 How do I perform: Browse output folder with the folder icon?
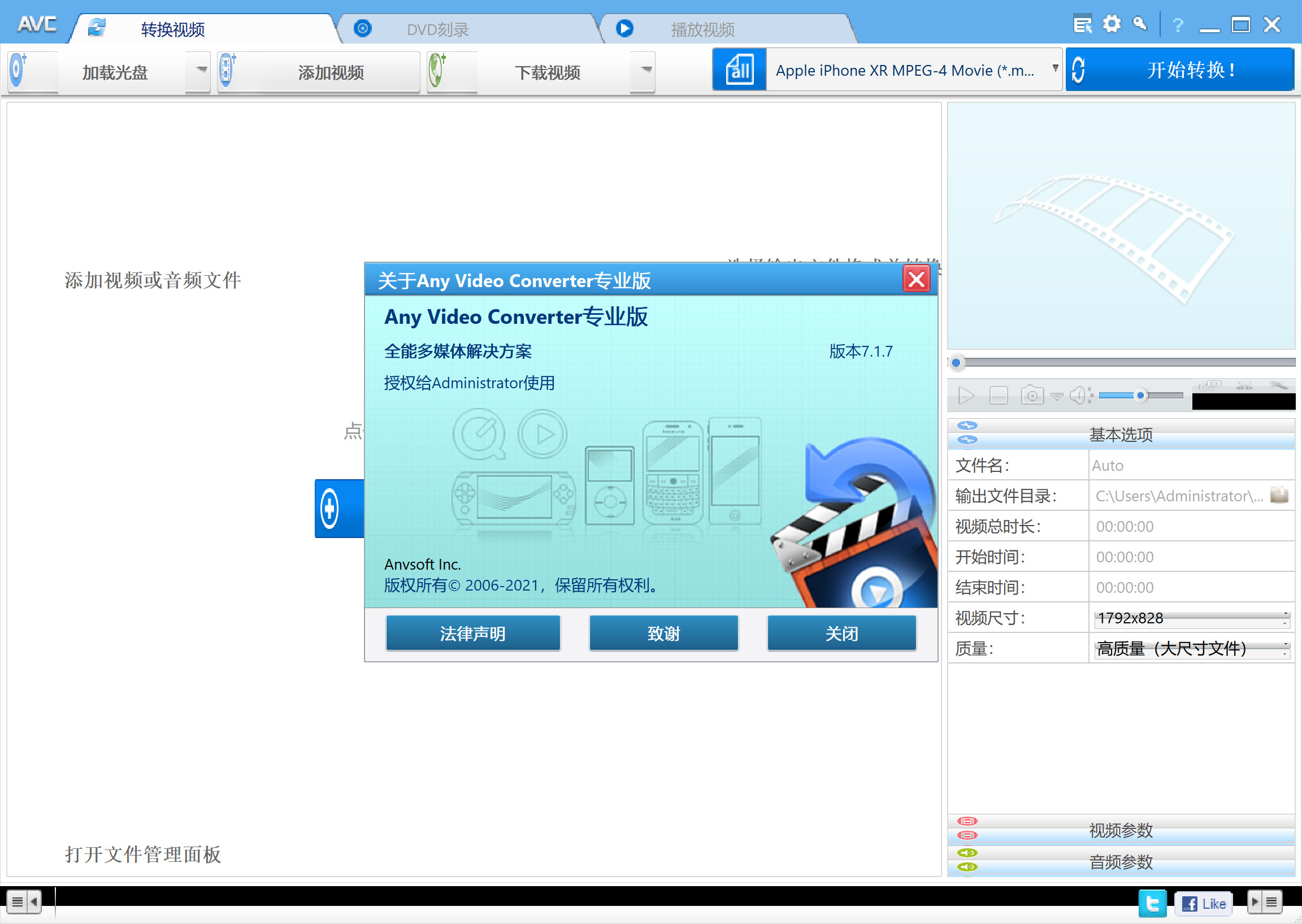(1279, 494)
